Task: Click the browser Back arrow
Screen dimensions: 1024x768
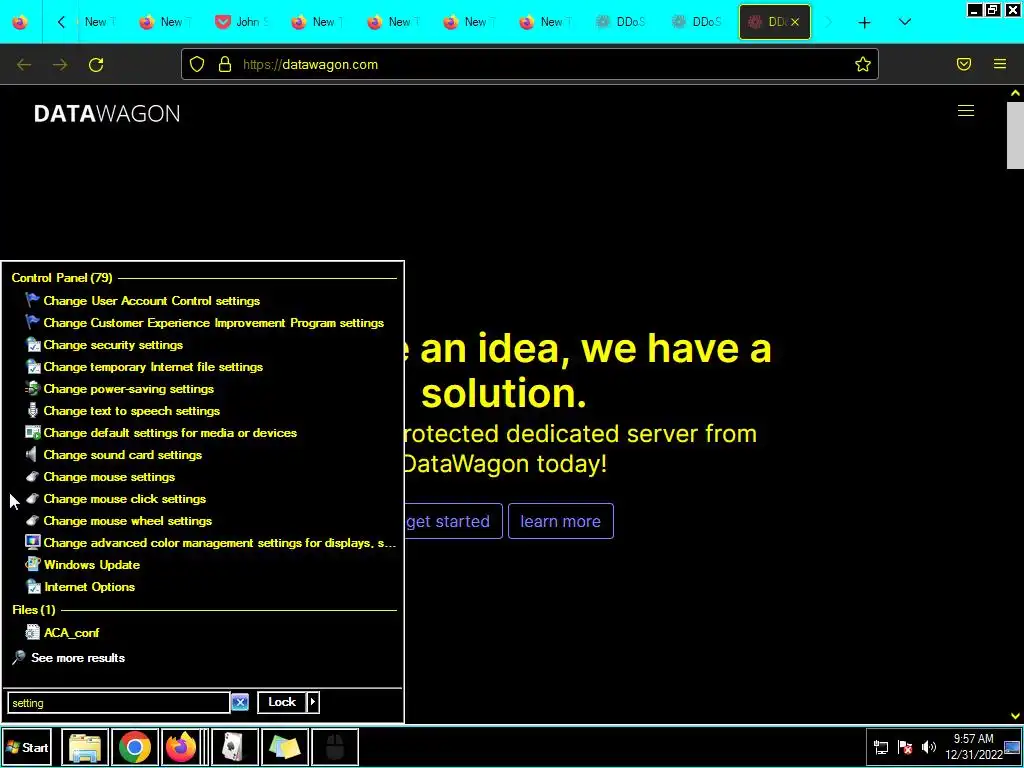Action: pos(24,65)
